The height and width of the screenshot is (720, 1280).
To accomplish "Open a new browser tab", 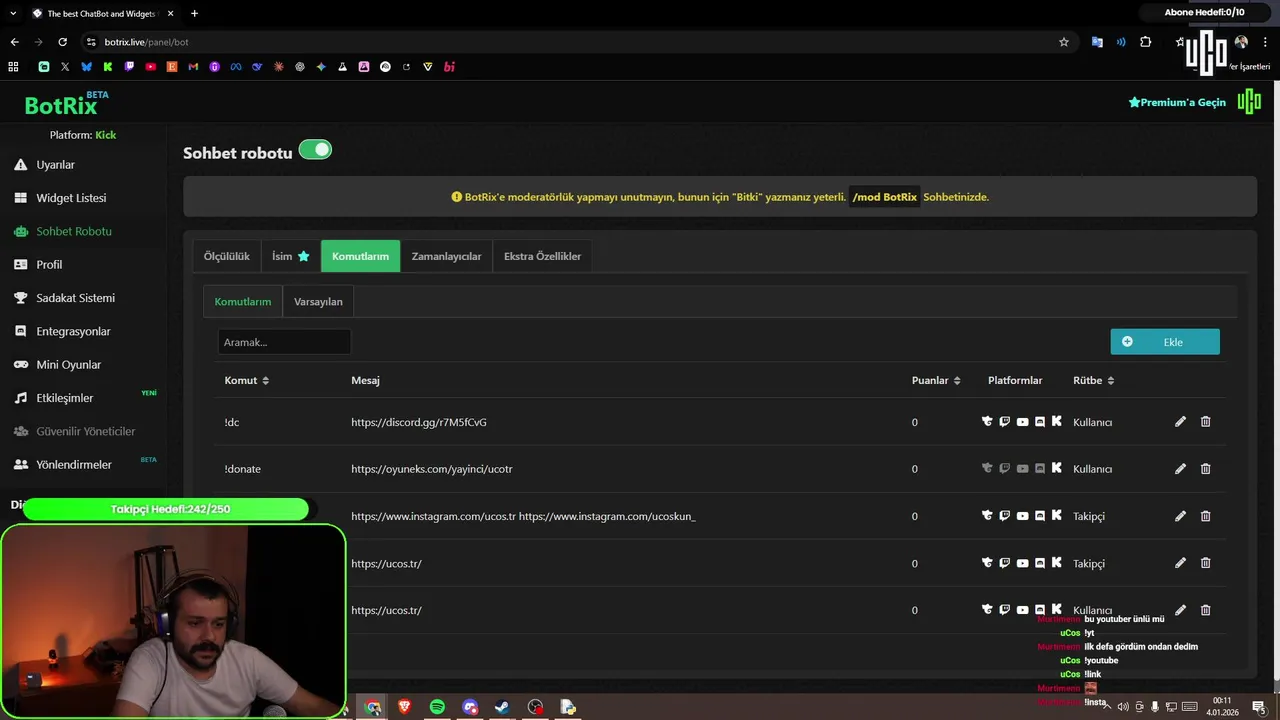I will coord(194,13).
